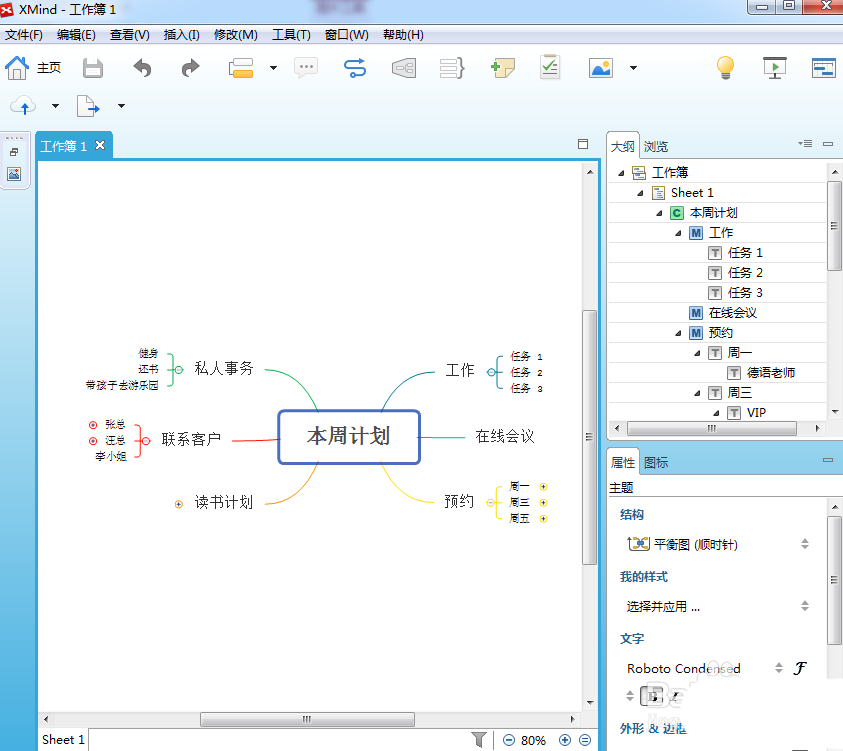Screen dimensions: 843x751
Task: Add a note using sticky-note icon
Action: pos(502,68)
